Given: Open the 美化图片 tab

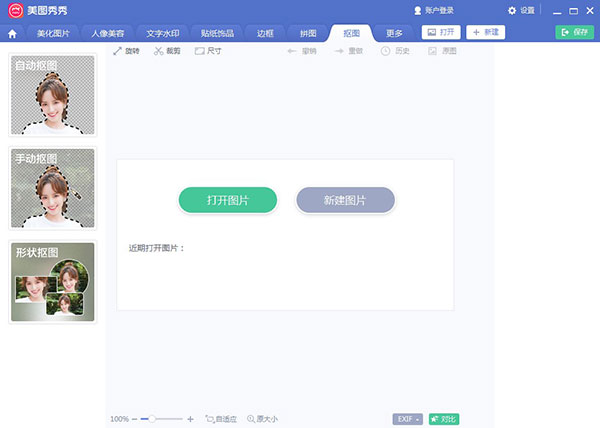Looking at the screenshot, I should (53, 34).
